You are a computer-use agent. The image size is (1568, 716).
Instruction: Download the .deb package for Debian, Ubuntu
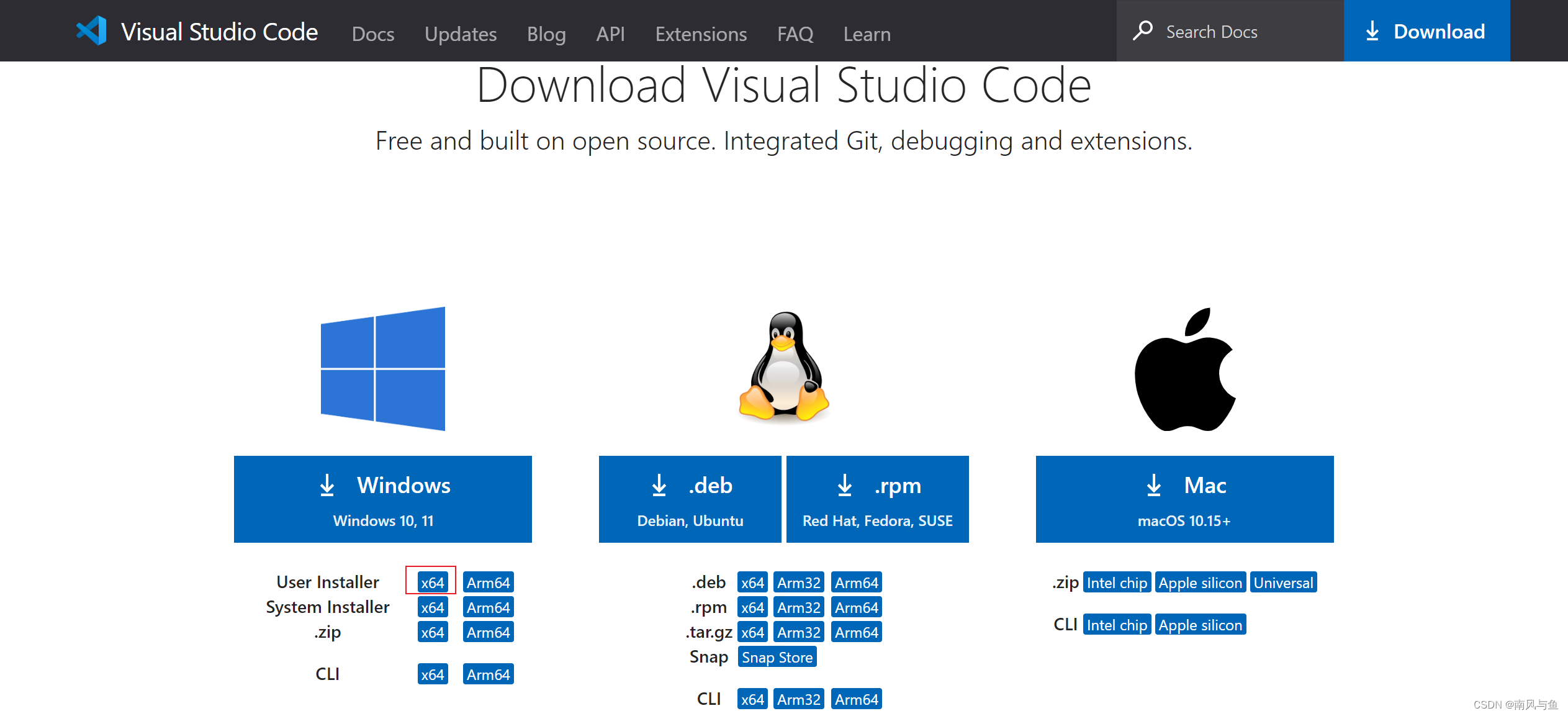690,499
